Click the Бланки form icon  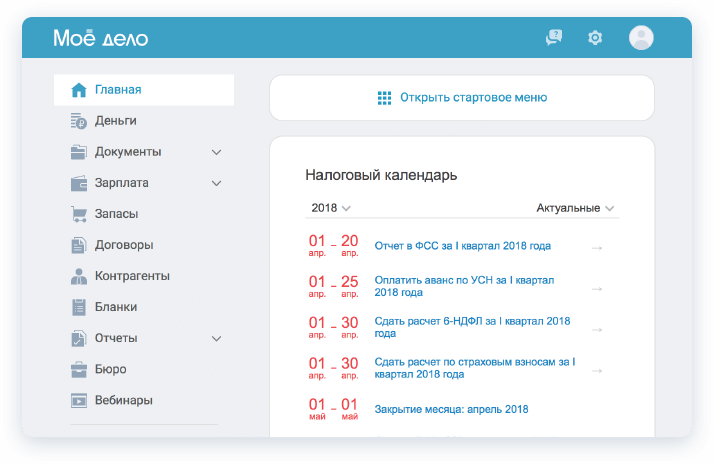tap(79, 307)
